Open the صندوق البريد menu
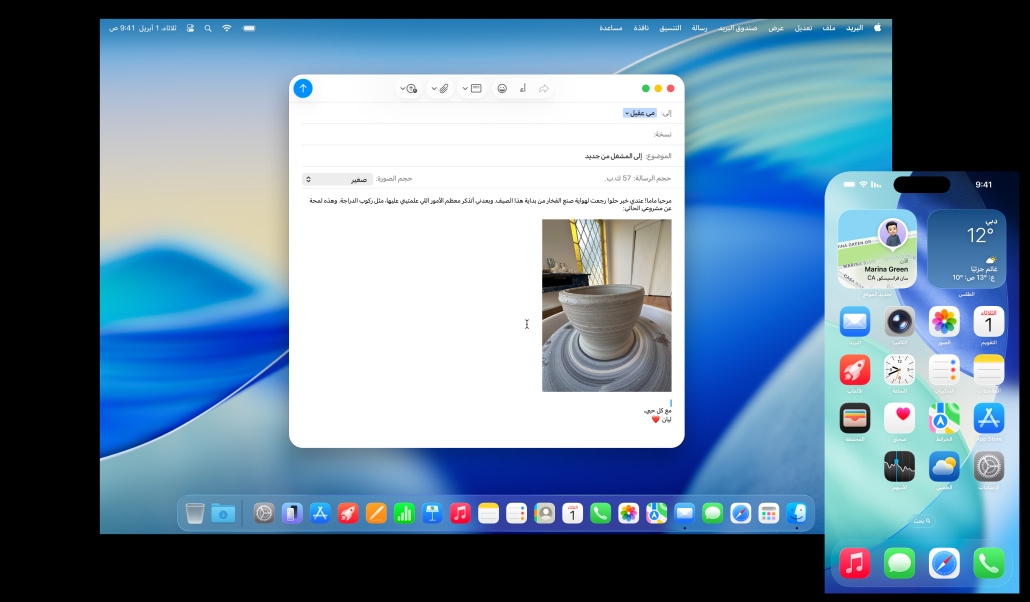Image resolution: width=1030 pixels, height=602 pixels. (x=737, y=28)
